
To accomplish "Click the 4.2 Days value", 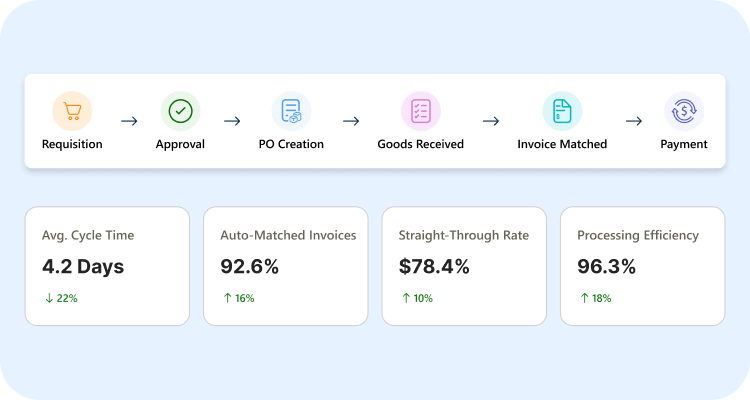I will (x=83, y=267).
